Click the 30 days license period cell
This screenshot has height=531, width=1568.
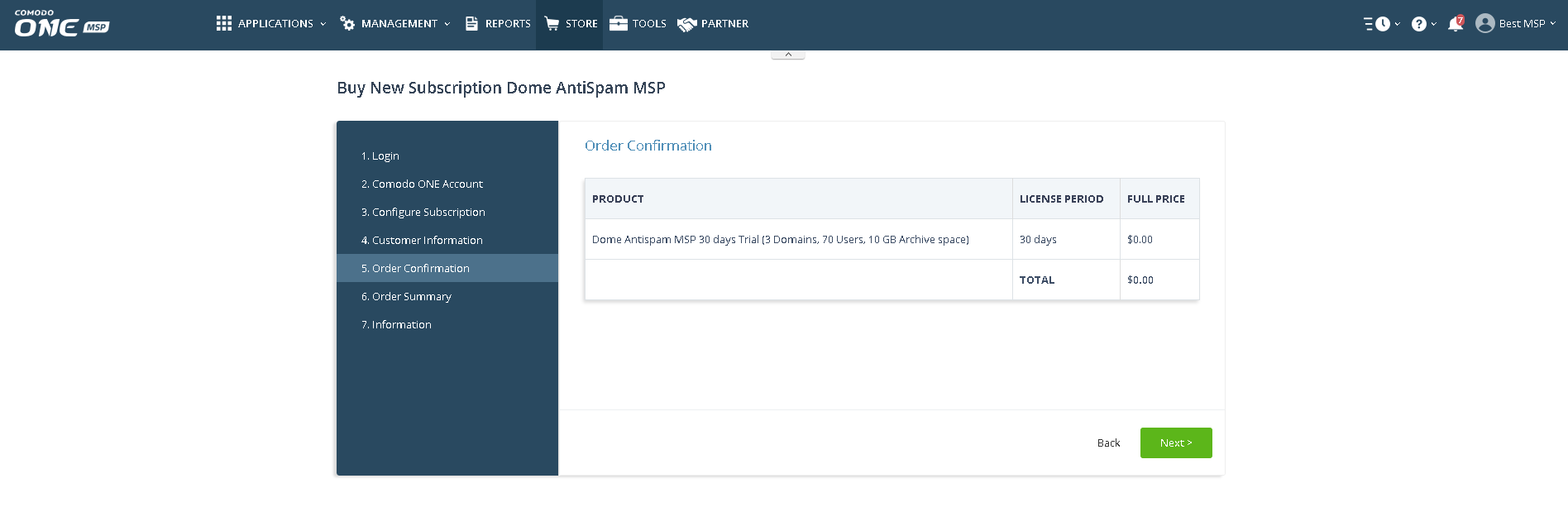[1066, 239]
